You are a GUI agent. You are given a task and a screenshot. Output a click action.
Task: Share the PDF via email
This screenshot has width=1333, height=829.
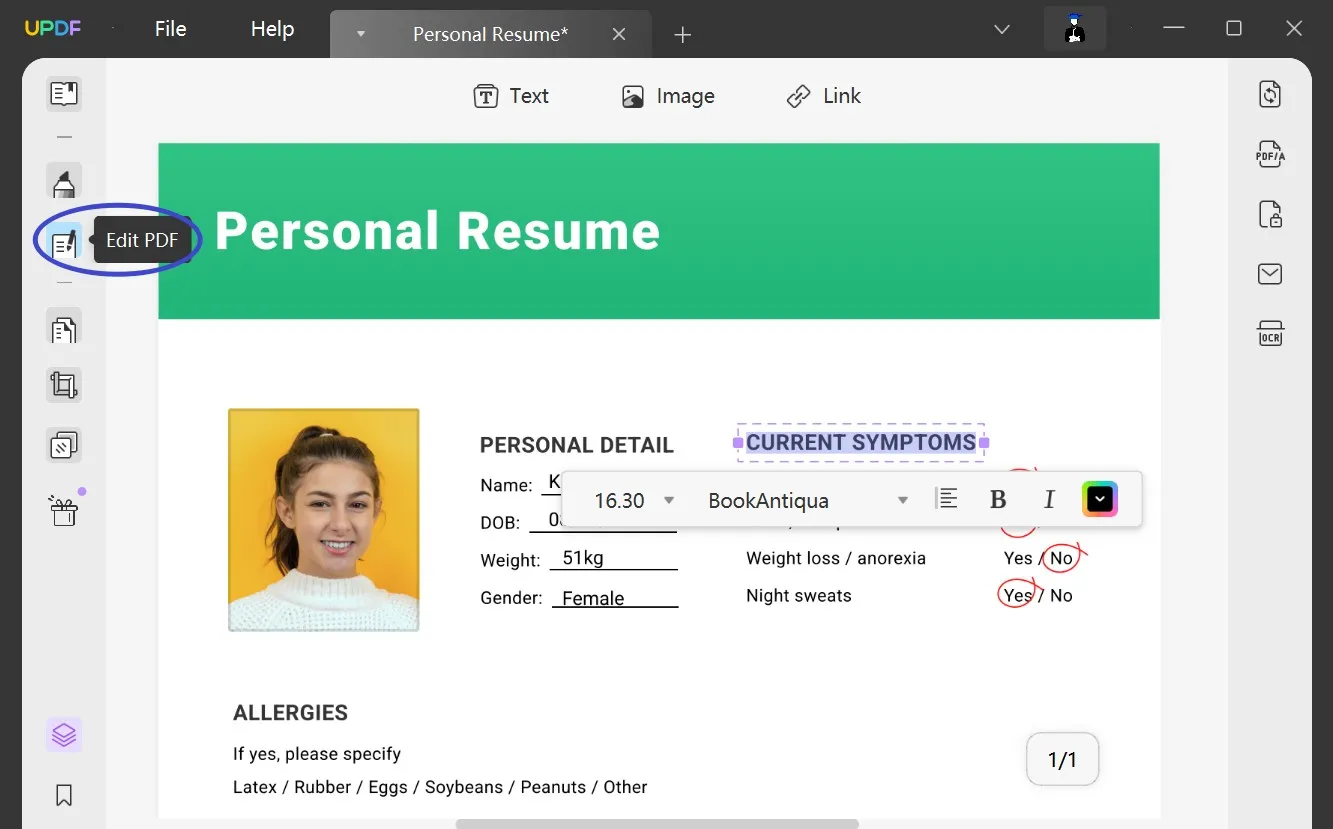click(1270, 273)
